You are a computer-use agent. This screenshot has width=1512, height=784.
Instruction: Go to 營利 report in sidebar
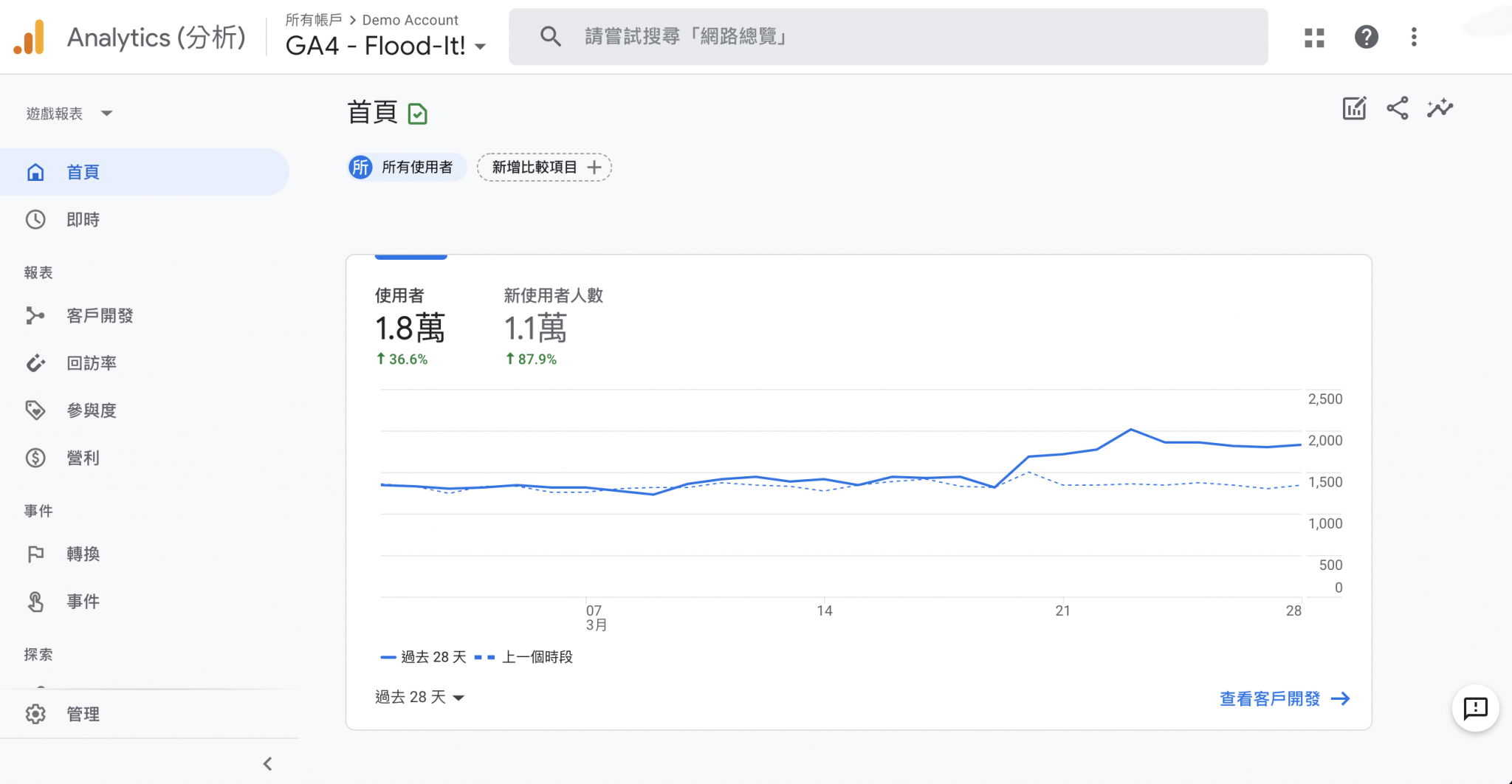point(83,458)
